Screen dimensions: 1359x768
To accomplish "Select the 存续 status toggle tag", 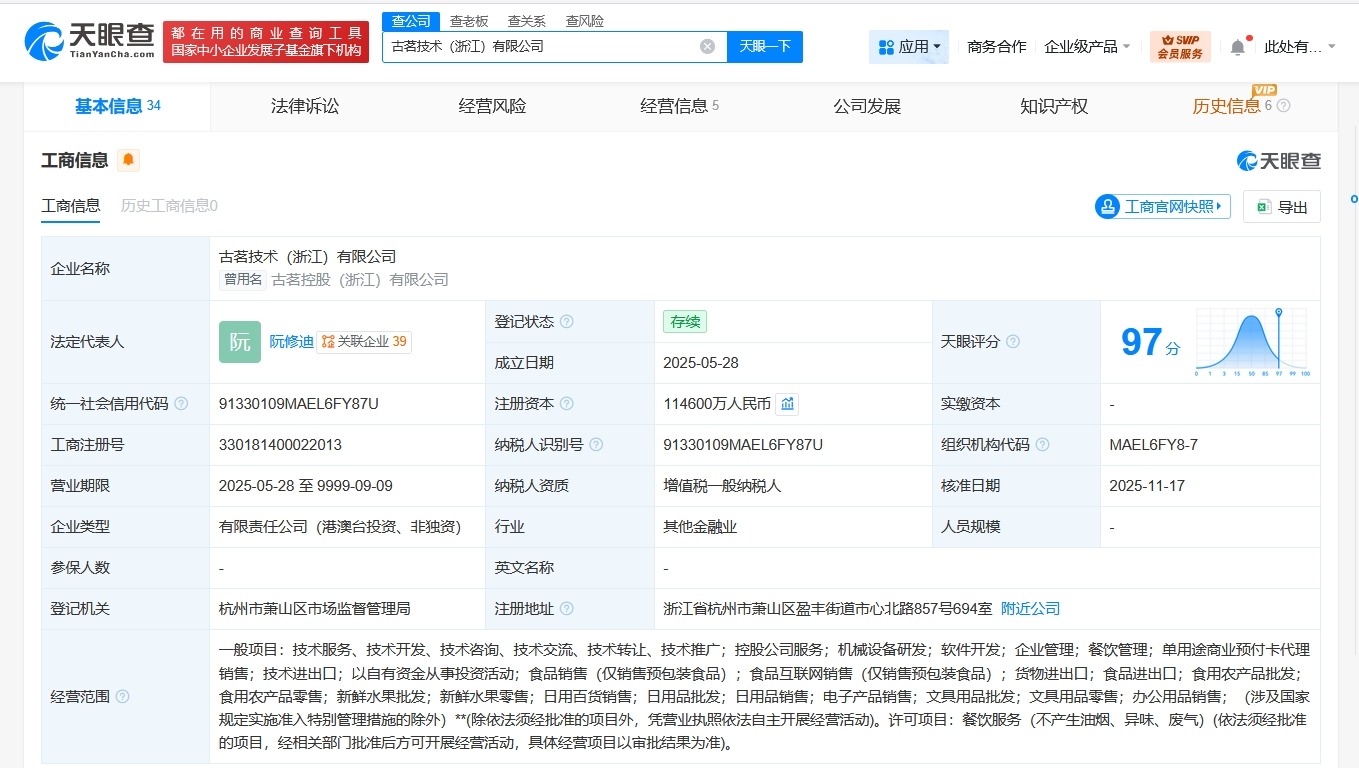I will [684, 321].
